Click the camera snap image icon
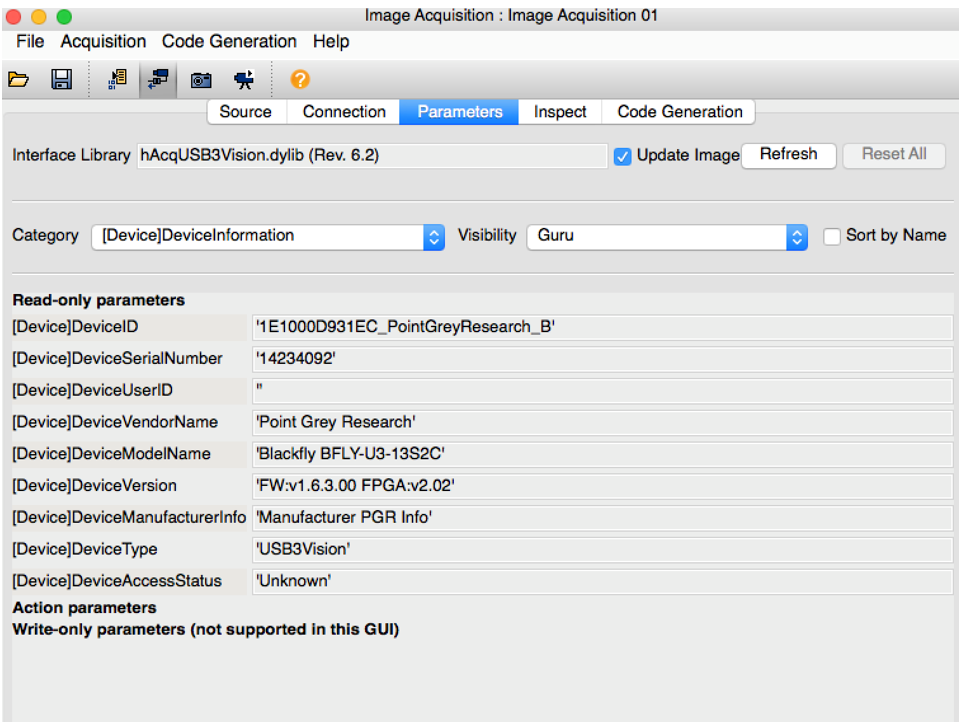This screenshot has width=972, height=722. pos(201,80)
